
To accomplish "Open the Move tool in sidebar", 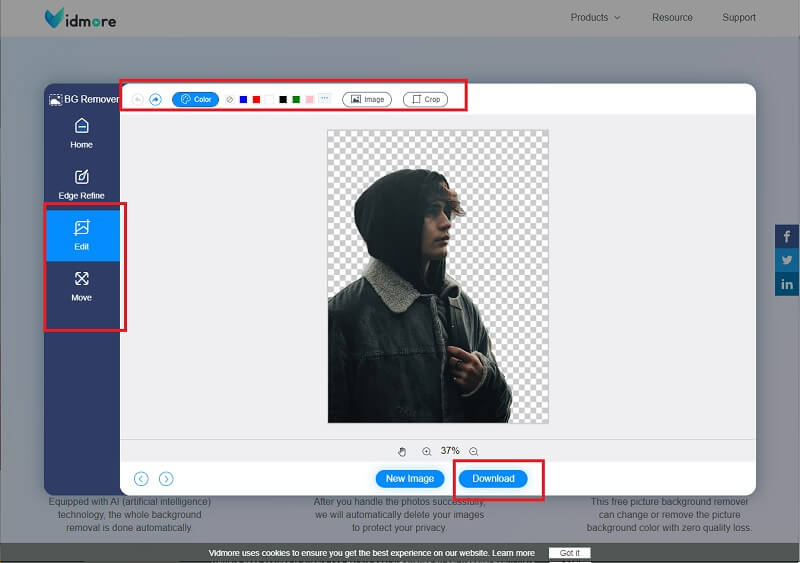I will click(82, 286).
